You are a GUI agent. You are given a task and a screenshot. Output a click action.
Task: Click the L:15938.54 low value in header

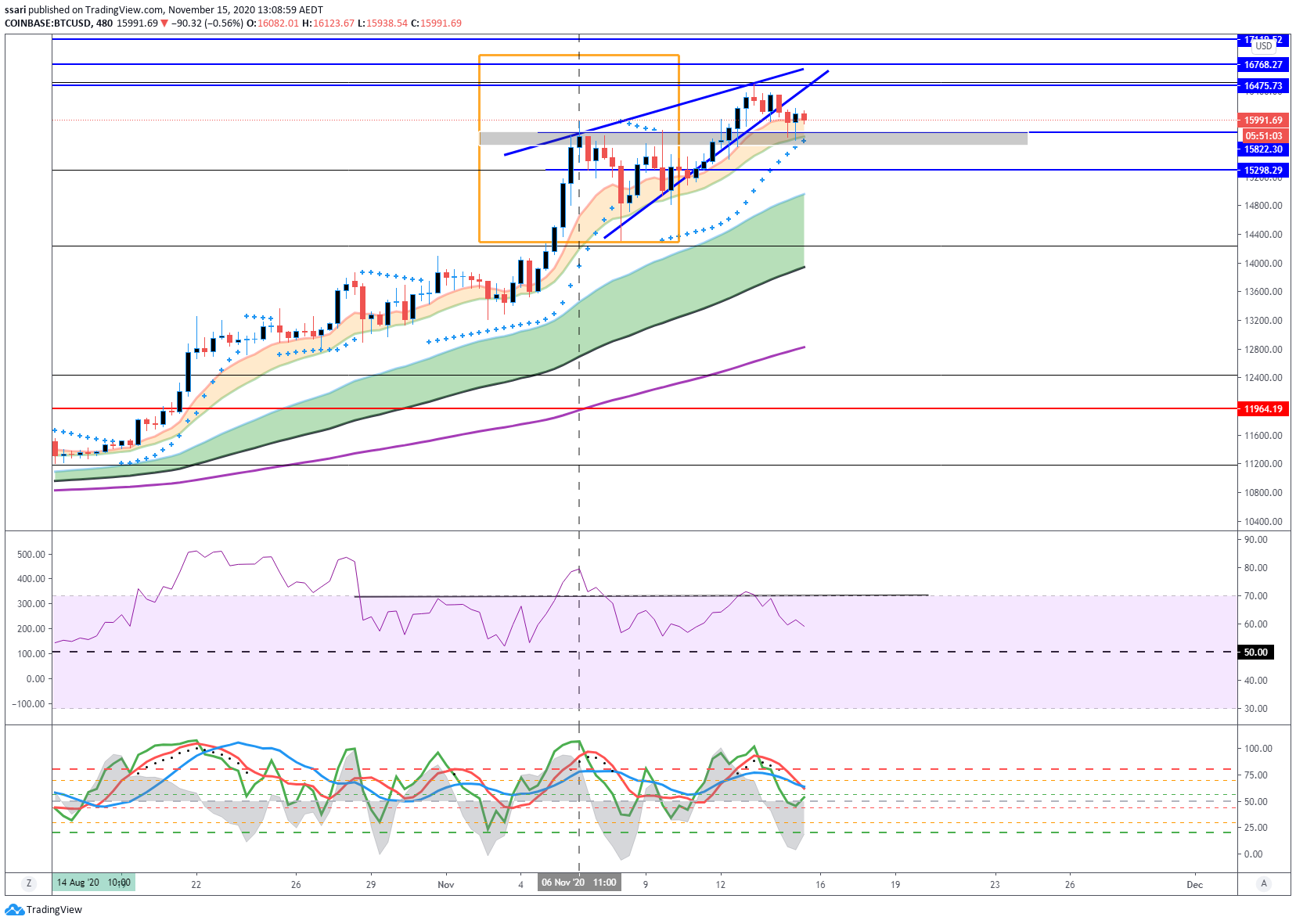383,23
